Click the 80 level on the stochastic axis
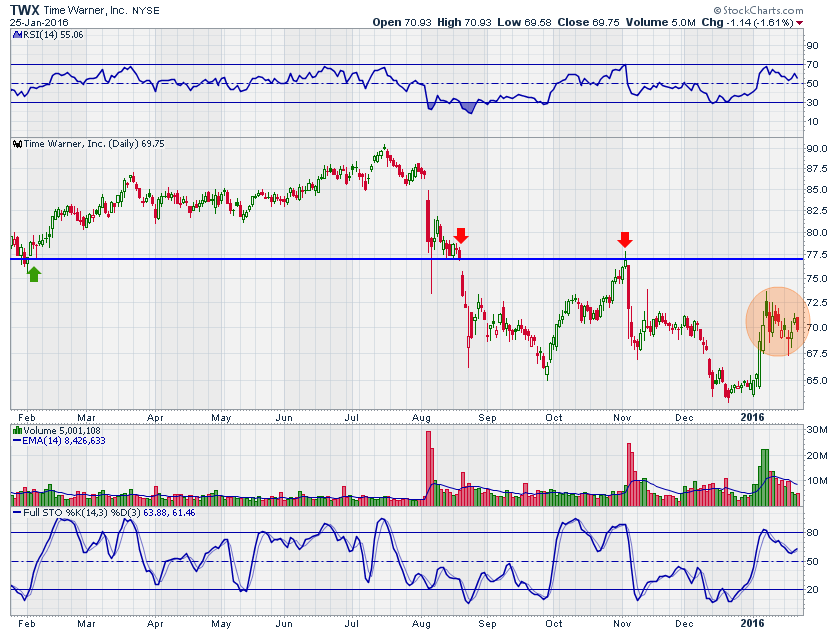 point(812,533)
